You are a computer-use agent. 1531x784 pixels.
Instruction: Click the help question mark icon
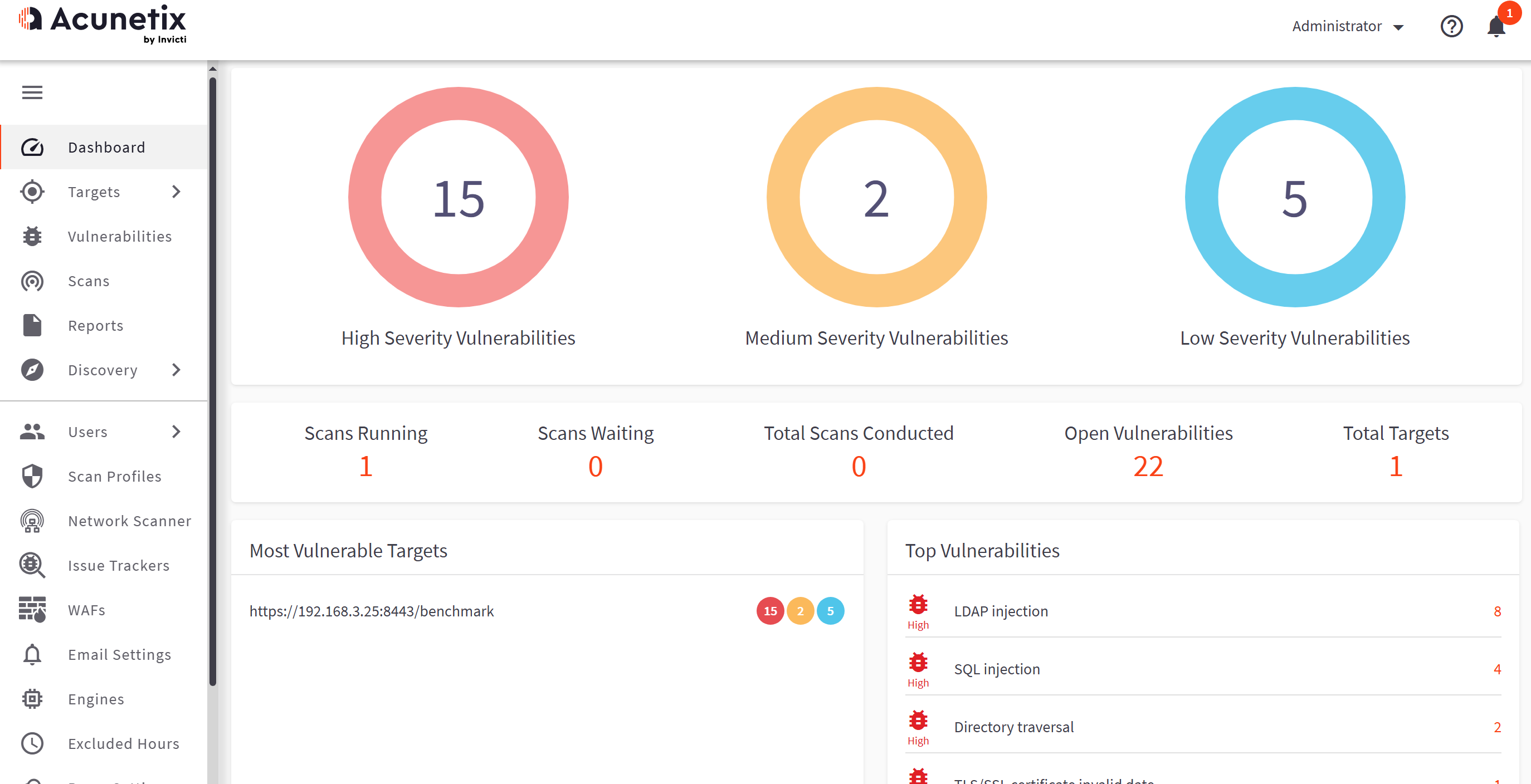pyautogui.click(x=1451, y=27)
